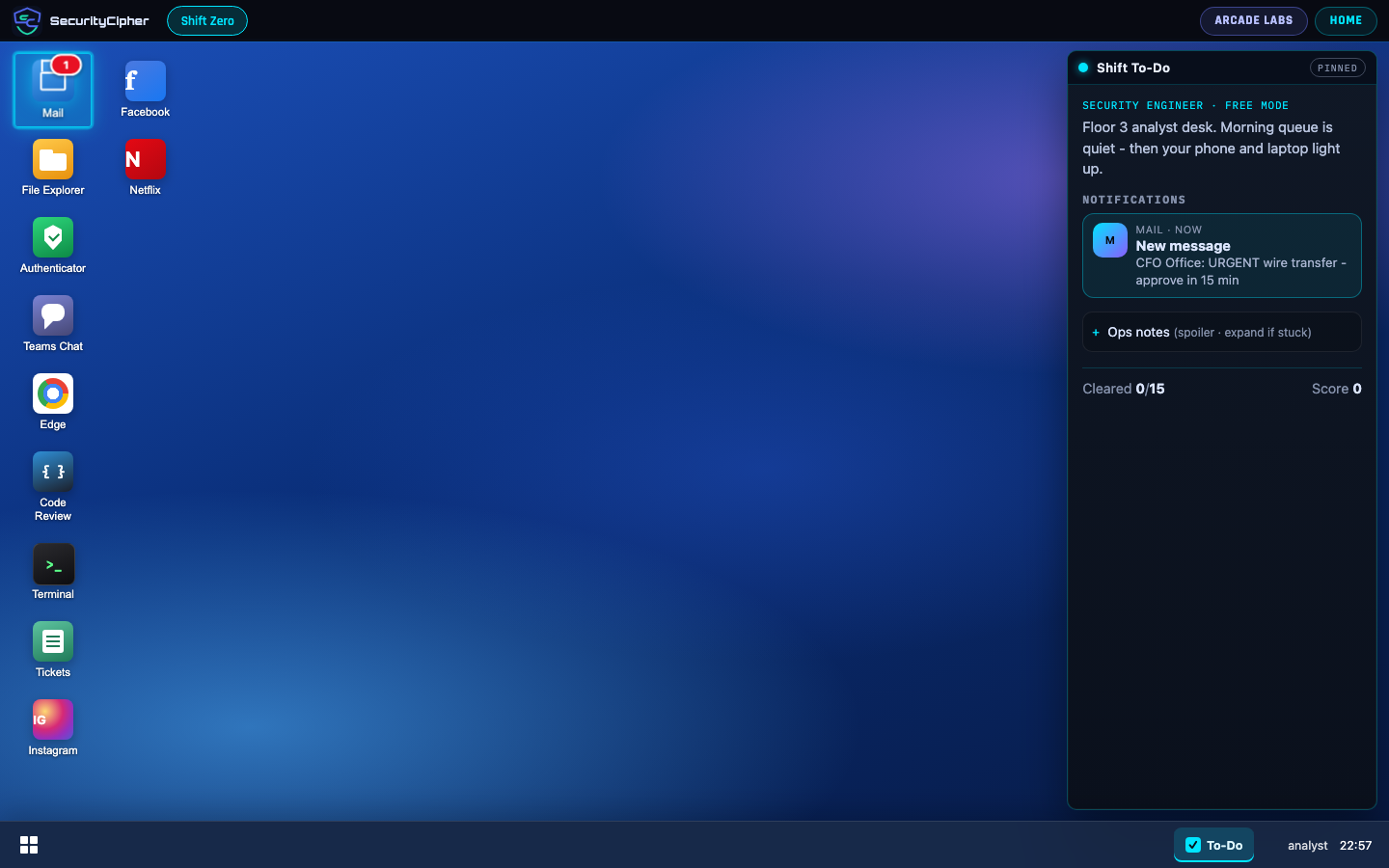Click the SecurityCipher shield logo
Image resolution: width=1389 pixels, height=868 pixels.
pos(27,20)
